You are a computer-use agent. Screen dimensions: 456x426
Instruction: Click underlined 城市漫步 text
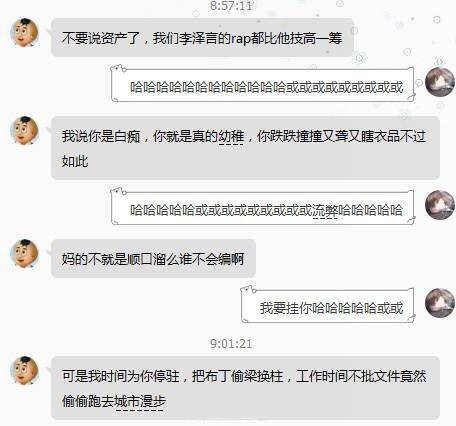click(x=140, y=402)
